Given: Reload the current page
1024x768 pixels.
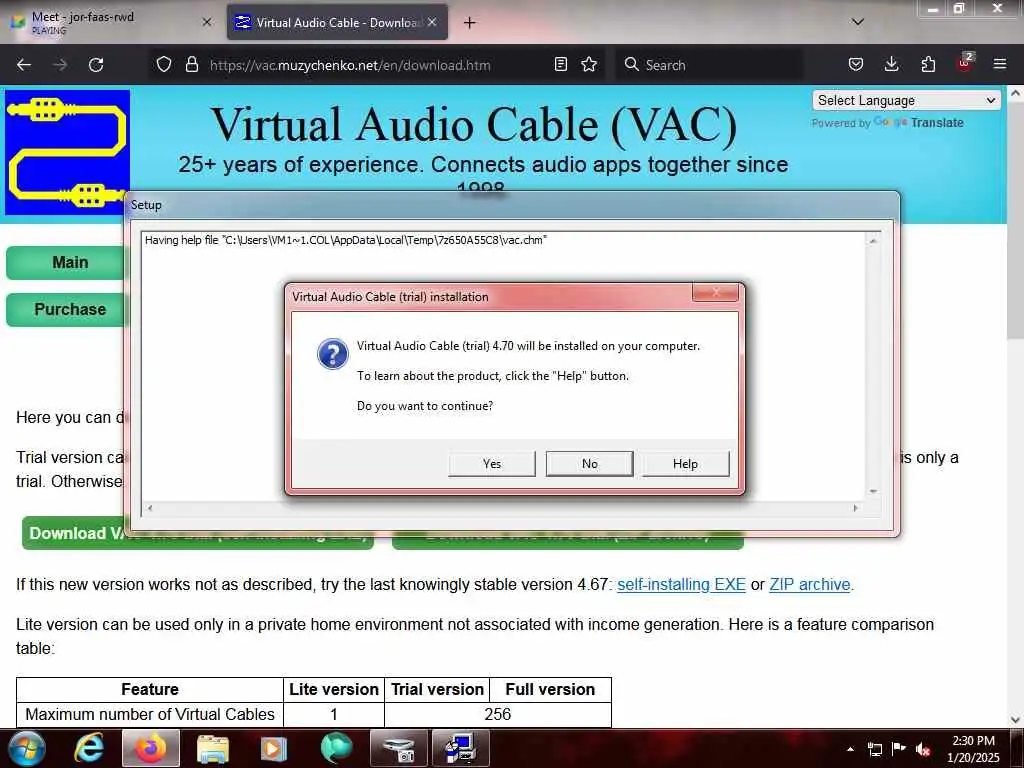Looking at the screenshot, I should click(x=96, y=65).
